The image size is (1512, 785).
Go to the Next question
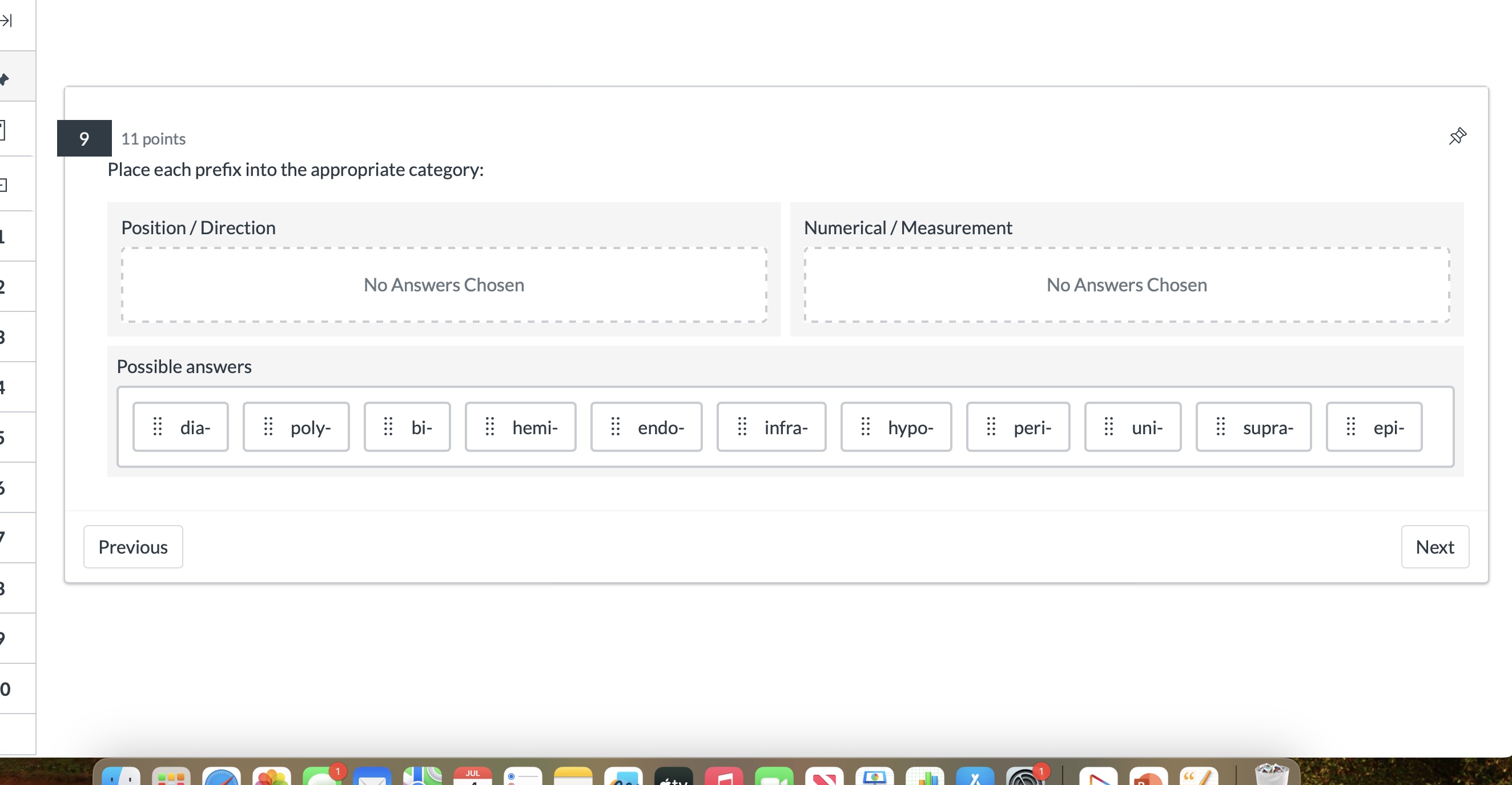[1434, 547]
